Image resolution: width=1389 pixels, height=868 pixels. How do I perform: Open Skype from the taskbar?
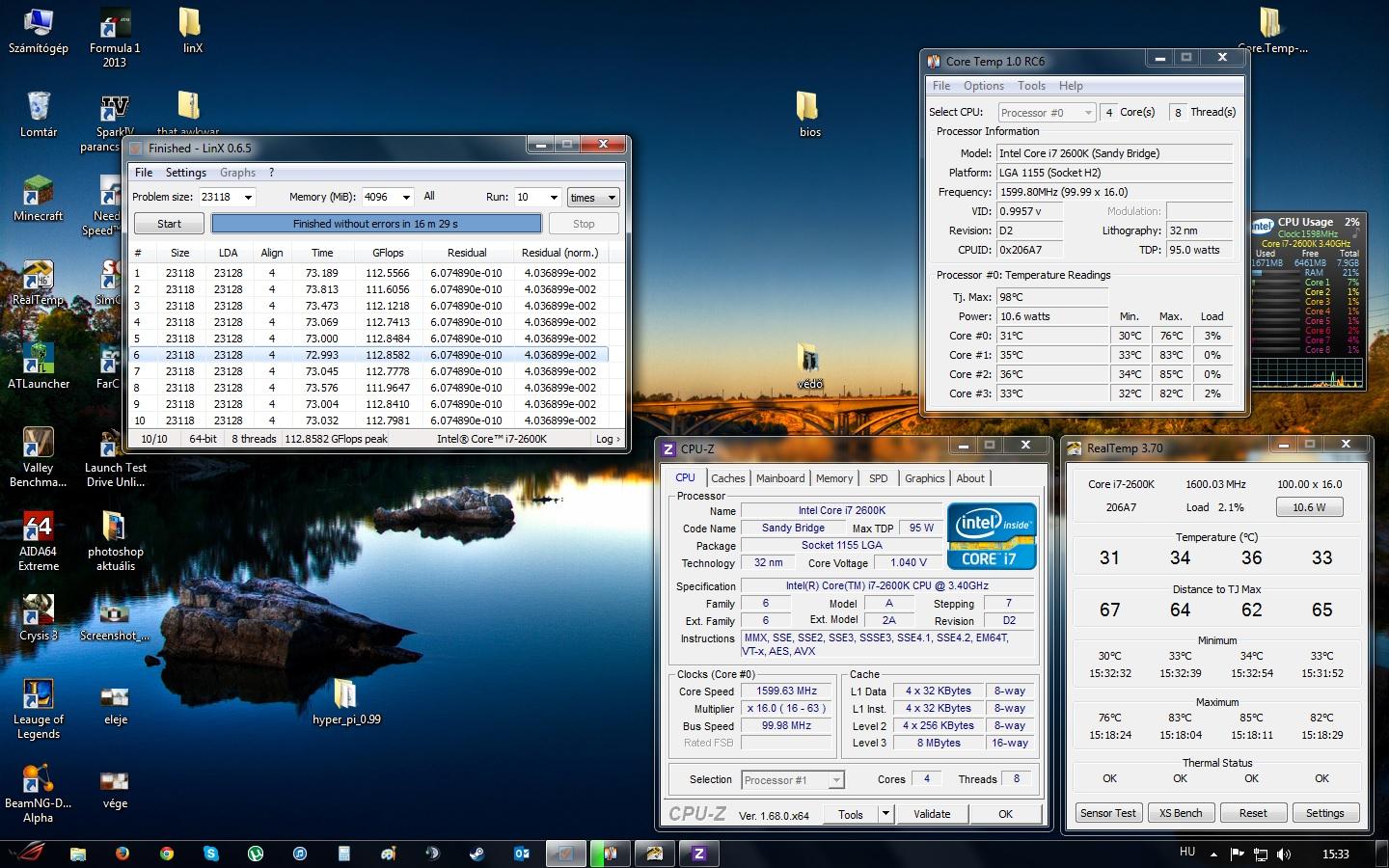(210, 853)
